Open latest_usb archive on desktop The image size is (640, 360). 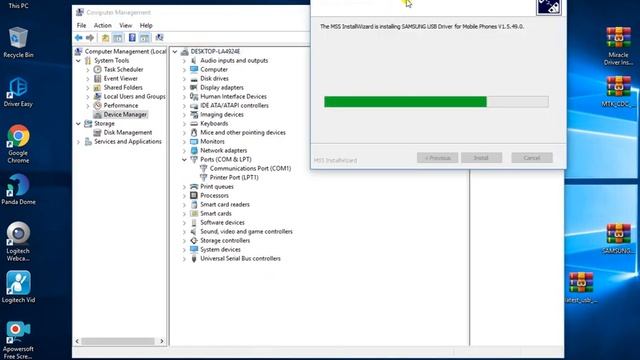coord(581,287)
